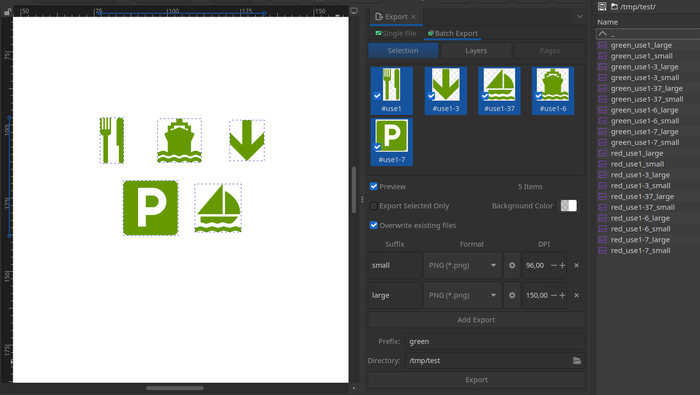Open format dropdown for large export
The height and width of the screenshot is (395, 700).
click(x=462, y=295)
